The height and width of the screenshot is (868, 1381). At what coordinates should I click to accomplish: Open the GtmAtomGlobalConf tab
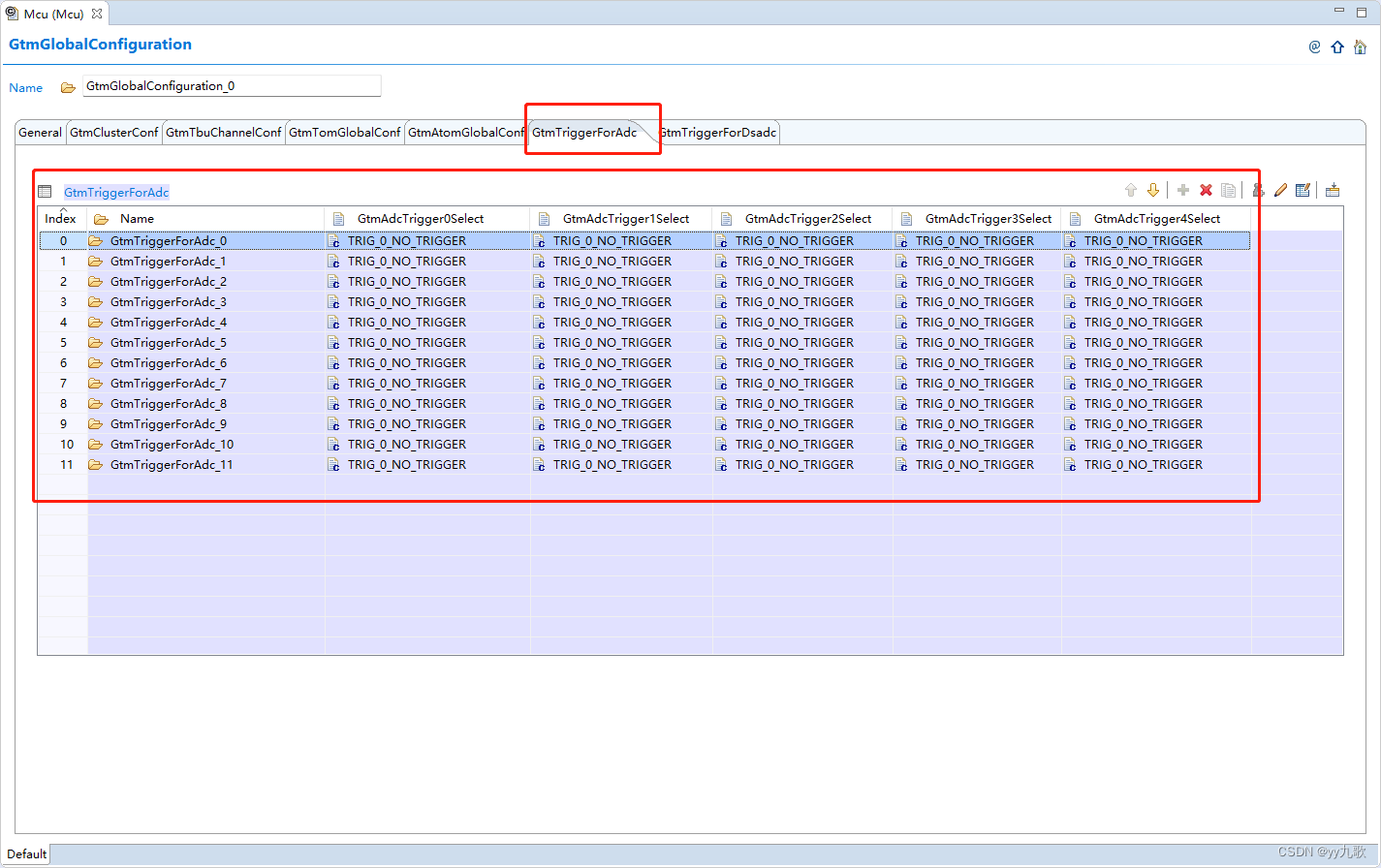(x=466, y=133)
